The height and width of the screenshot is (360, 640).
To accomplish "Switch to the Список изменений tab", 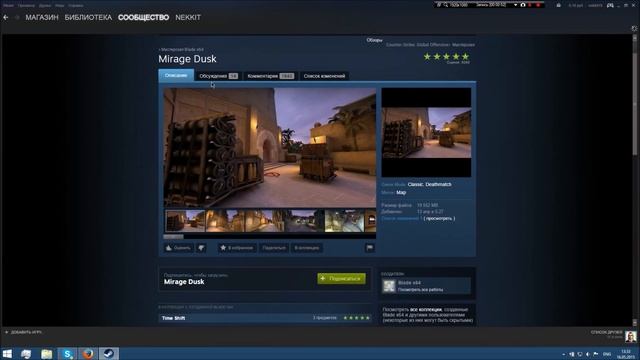I will [324, 76].
